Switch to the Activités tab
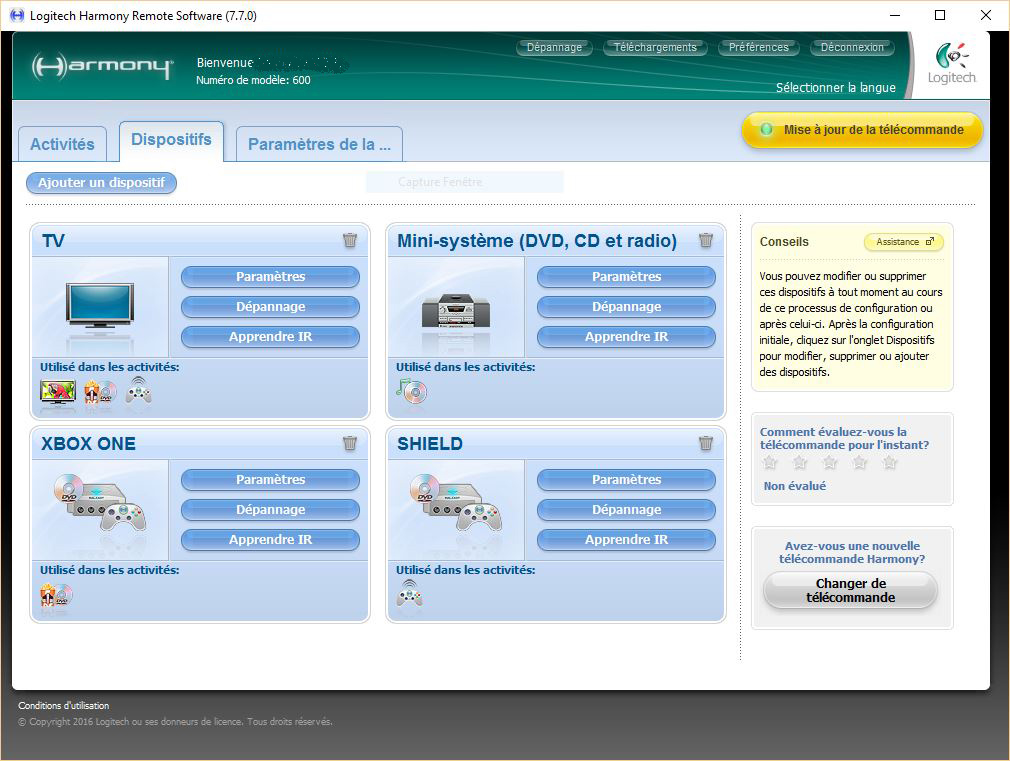Viewport: 1010px width, 761px height. click(62, 144)
